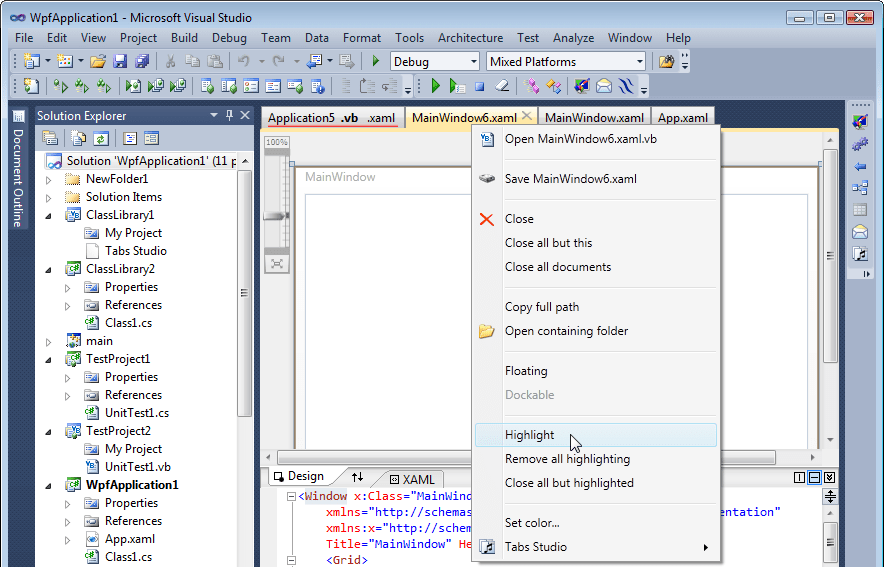The width and height of the screenshot is (884, 567).
Task: Click the Redo arrow icon
Action: tap(279, 61)
